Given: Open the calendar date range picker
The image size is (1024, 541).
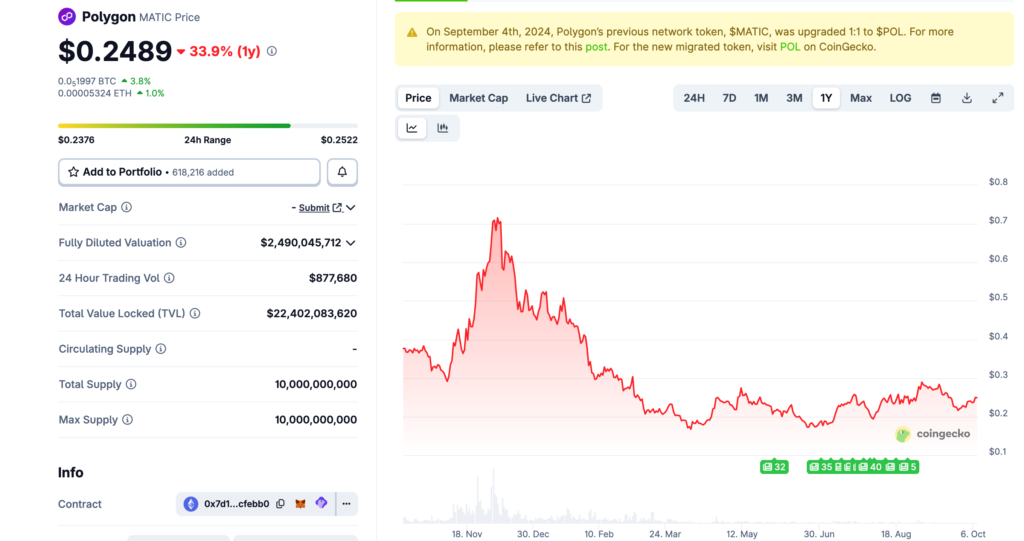Looking at the screenshot, I should tap(936, 98).
